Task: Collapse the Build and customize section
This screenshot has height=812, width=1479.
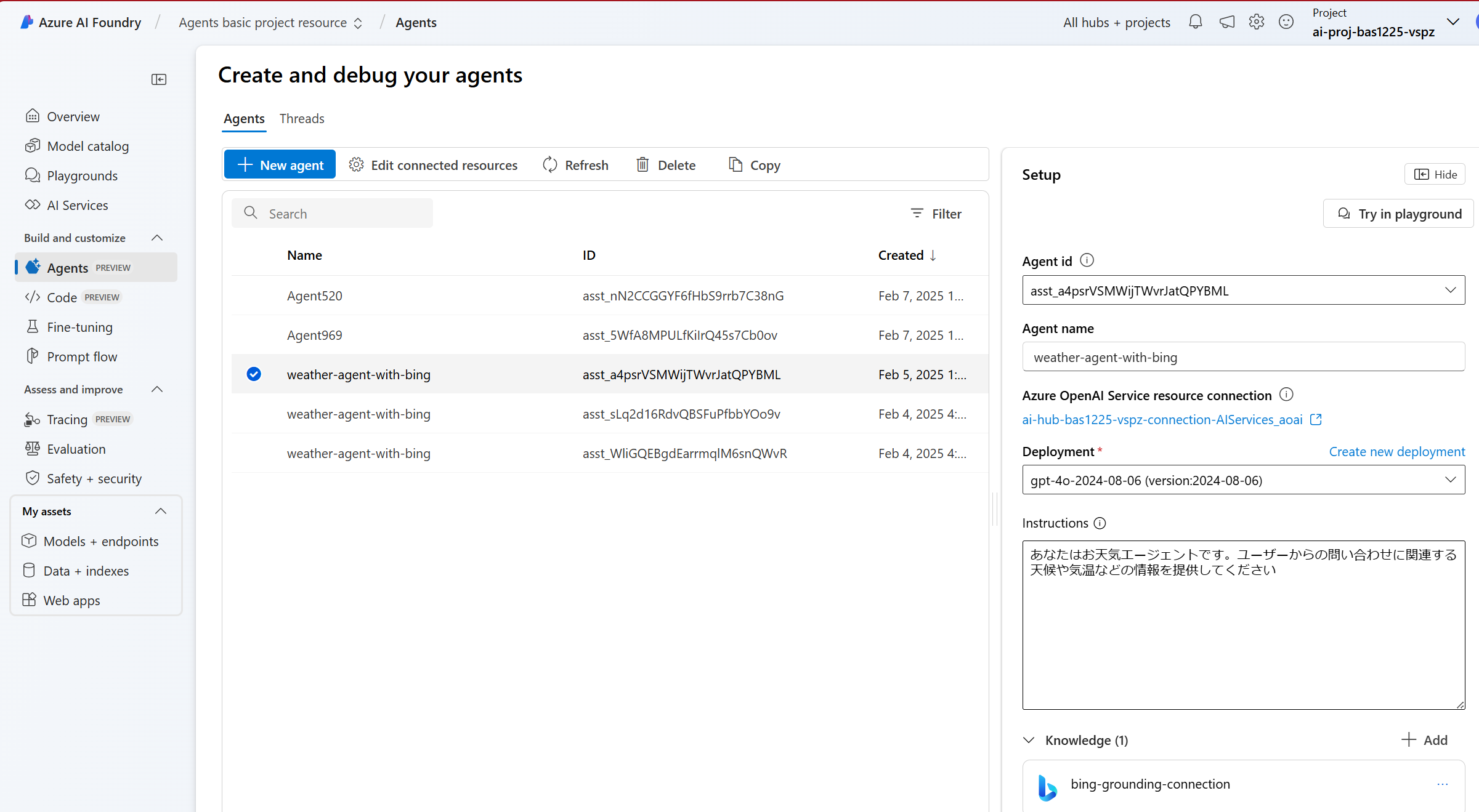Action: click(157, 238)
